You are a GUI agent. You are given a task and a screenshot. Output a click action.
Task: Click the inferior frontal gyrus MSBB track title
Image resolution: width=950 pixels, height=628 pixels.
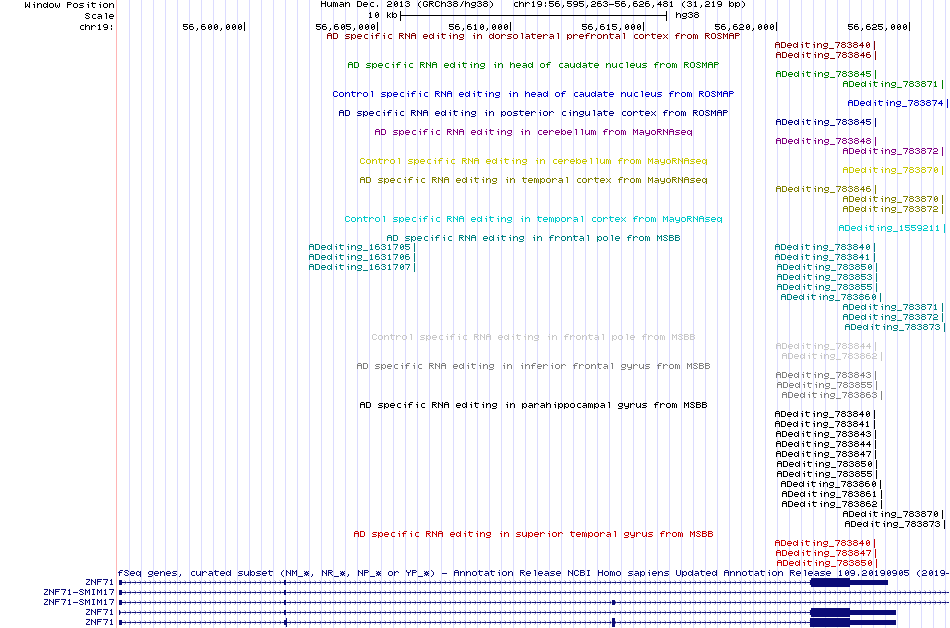[x=533, y=366]
